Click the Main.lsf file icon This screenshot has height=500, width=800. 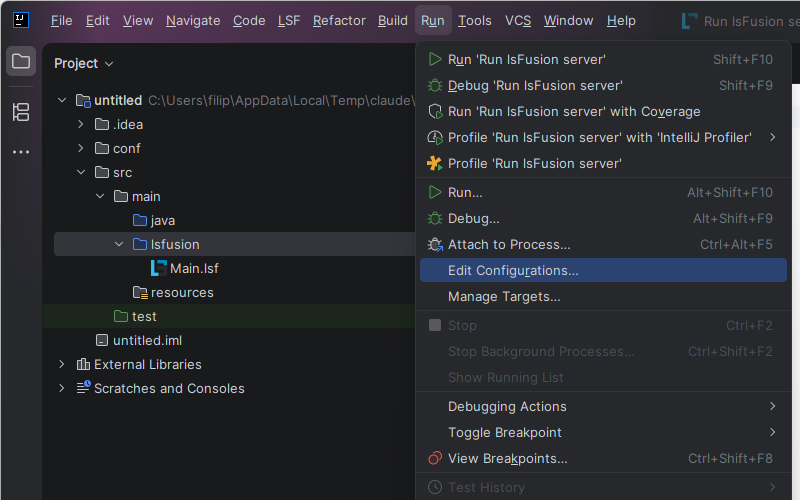click(159, 268)
